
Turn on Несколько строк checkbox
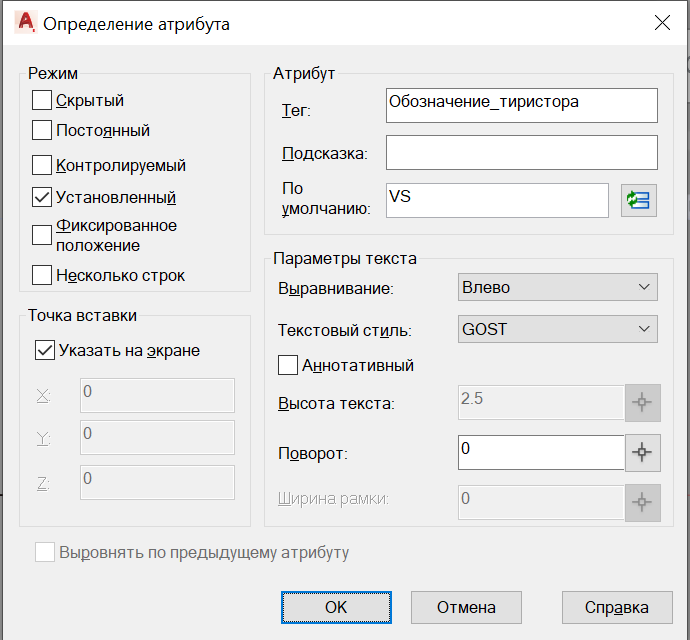point(42,275)
